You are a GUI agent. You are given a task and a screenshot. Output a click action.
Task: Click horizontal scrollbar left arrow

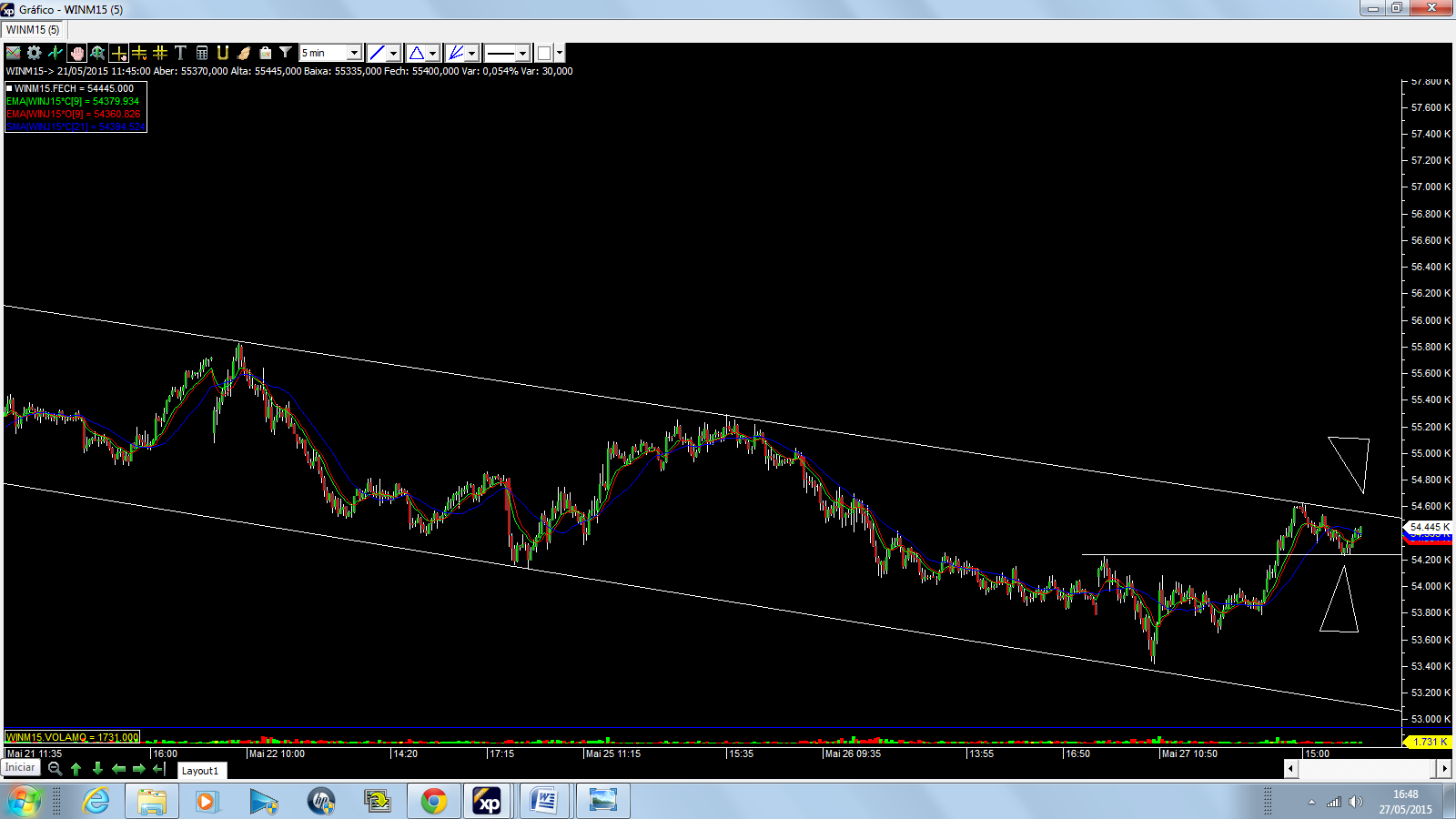pos(1290,769)
